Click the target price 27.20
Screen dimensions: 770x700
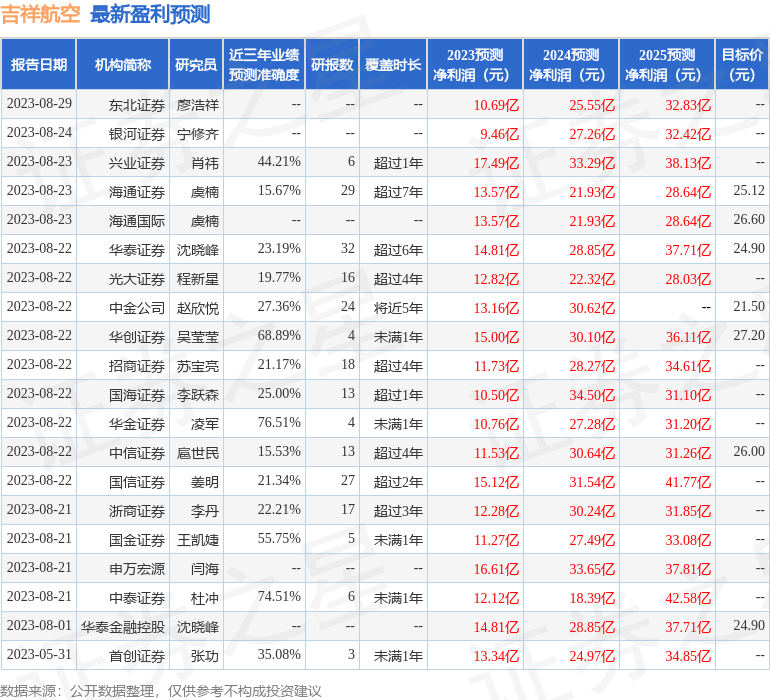tap(749, 336)
